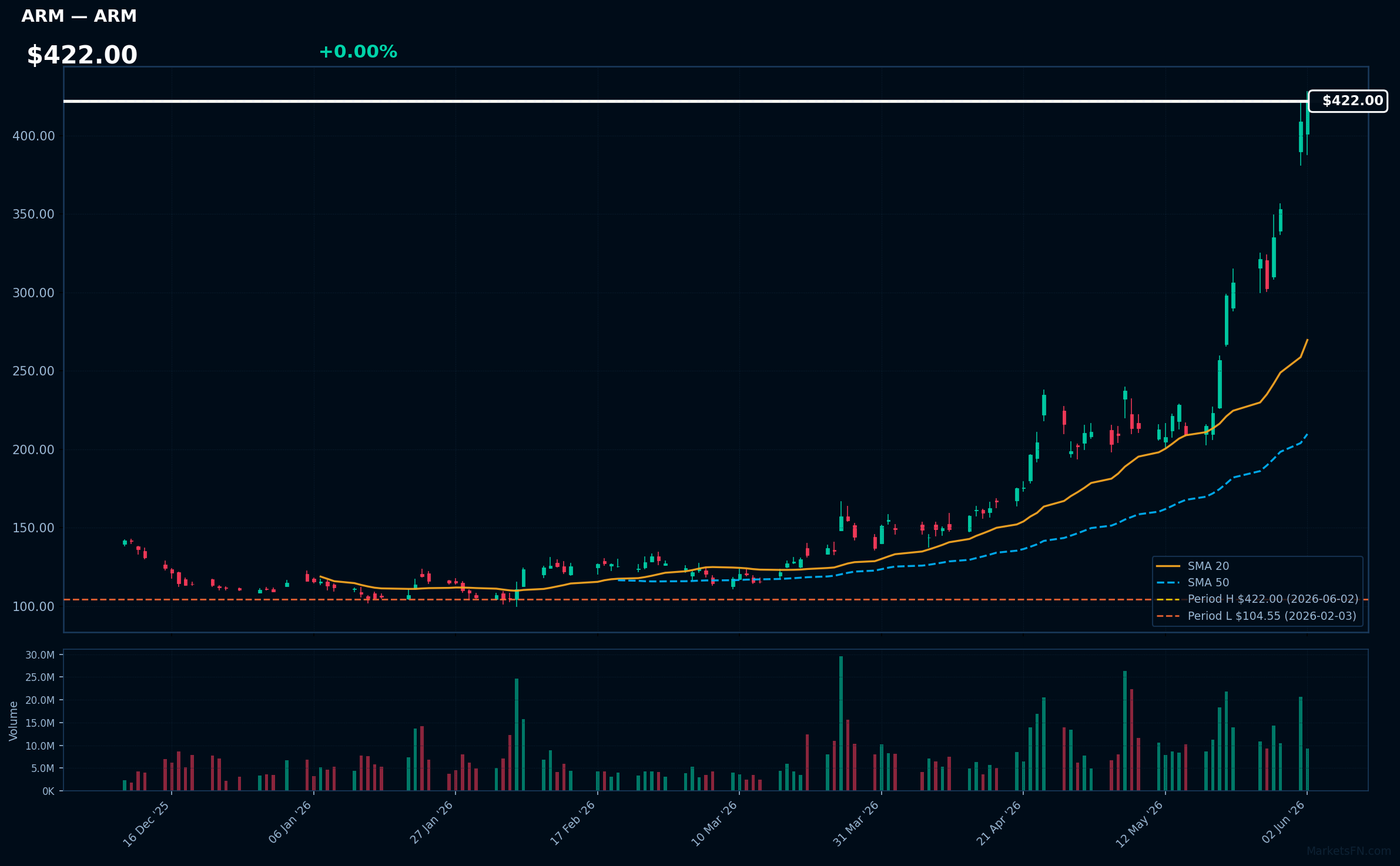Image resolution: width=1400 pixels, height=866 pixels.
Task: Select the "21 Apr '26" date label
Action: pos(999,823)
